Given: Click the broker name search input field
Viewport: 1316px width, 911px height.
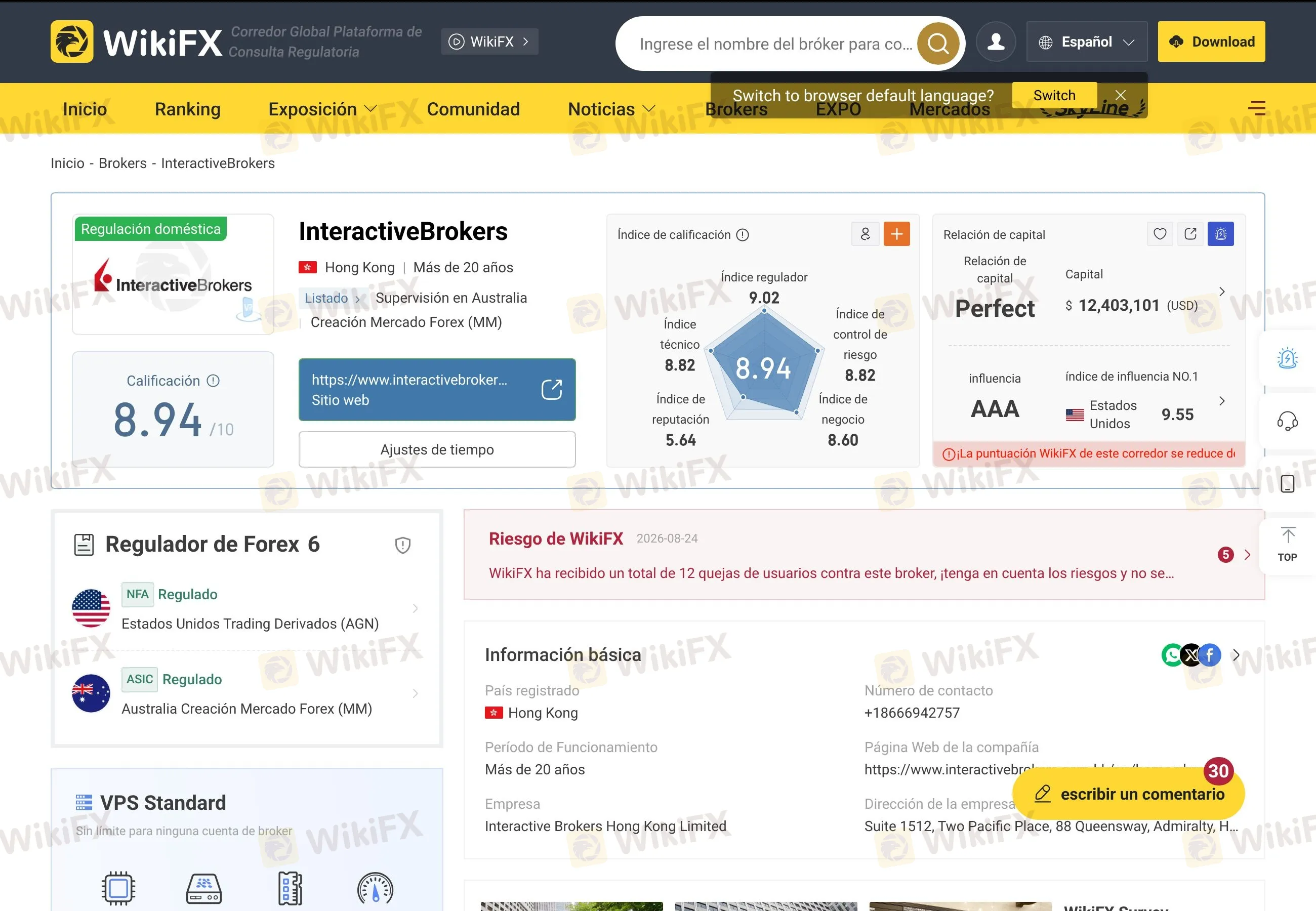Looking at the screenshot, I should (x=775, y=44).
